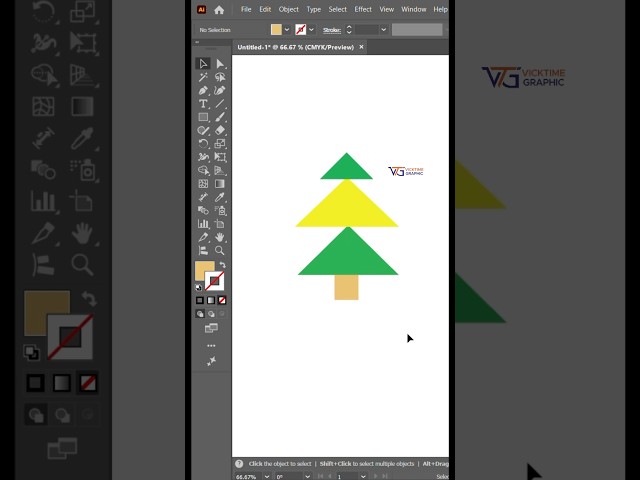
Task: Open fill color dropdown in control bar
Action: coord(287,30)
